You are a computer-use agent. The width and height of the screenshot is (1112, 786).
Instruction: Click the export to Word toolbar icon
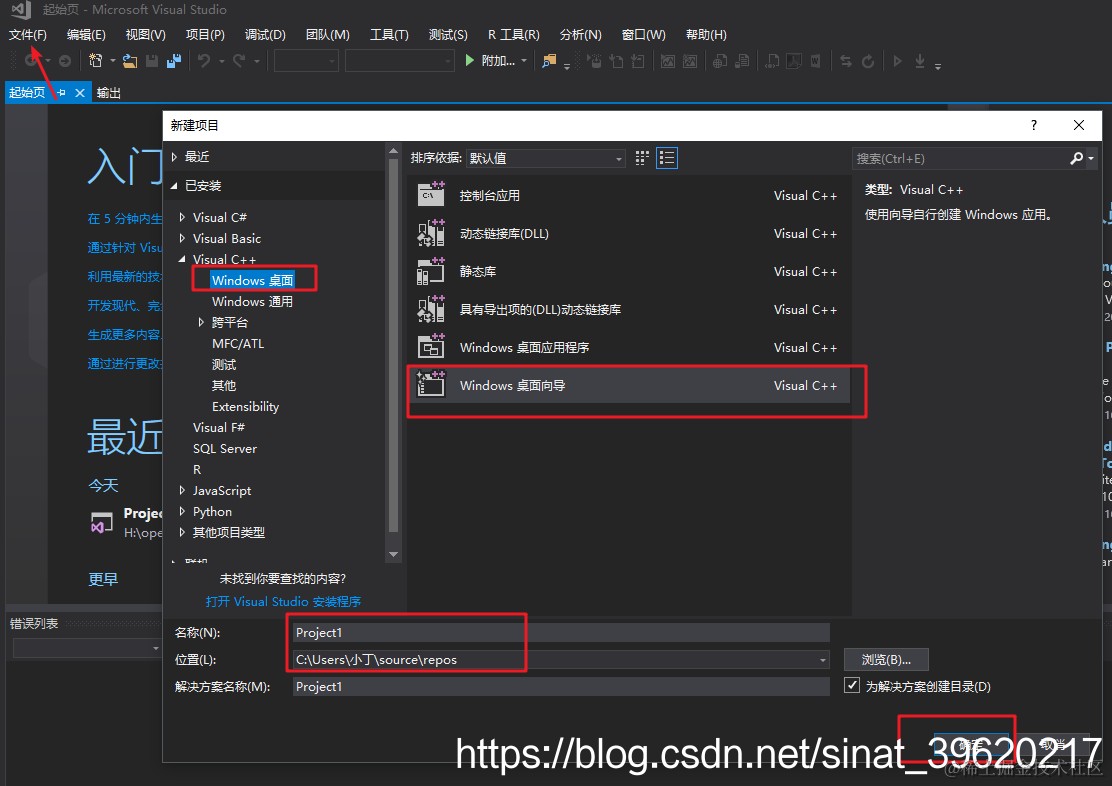coord(816,61)
